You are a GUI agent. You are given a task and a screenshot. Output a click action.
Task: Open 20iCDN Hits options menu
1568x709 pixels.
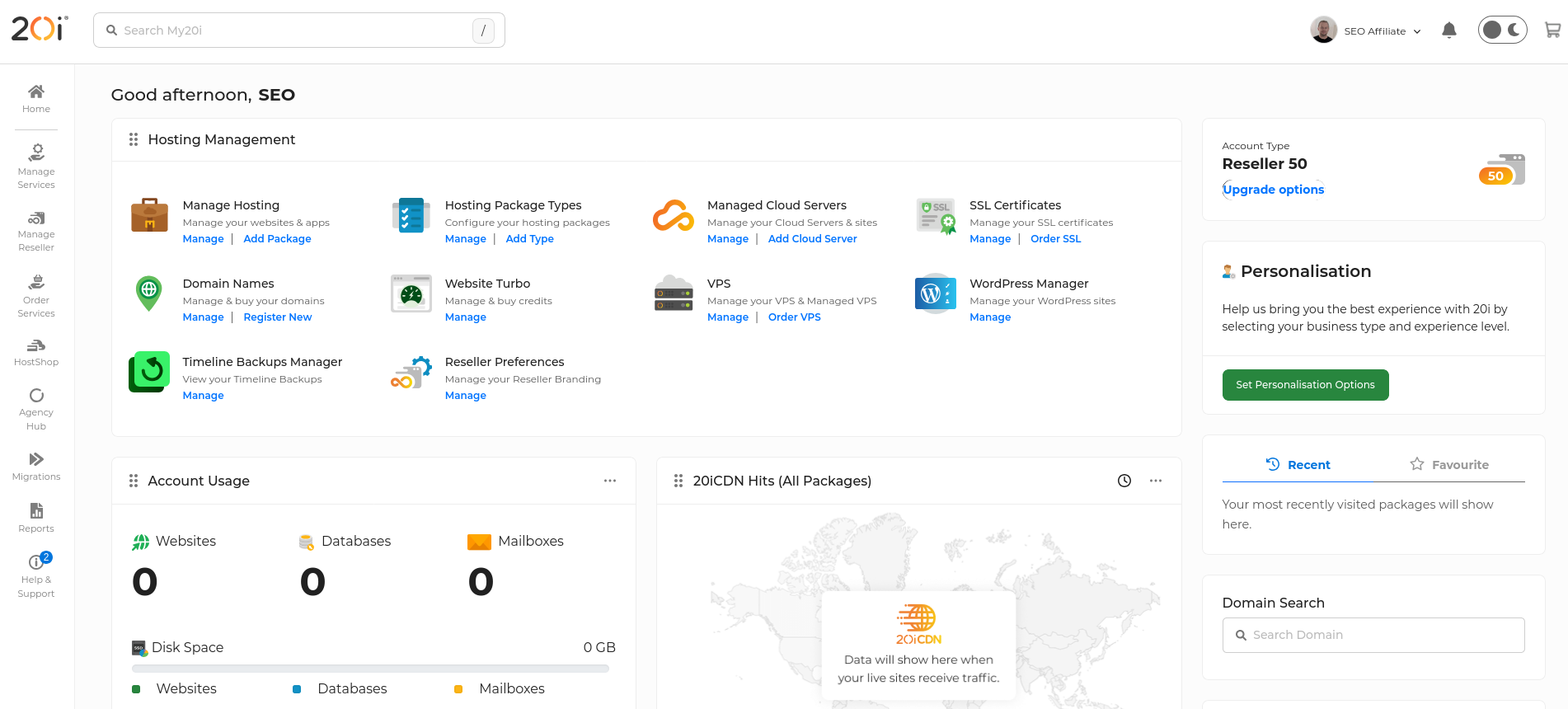1156,481
